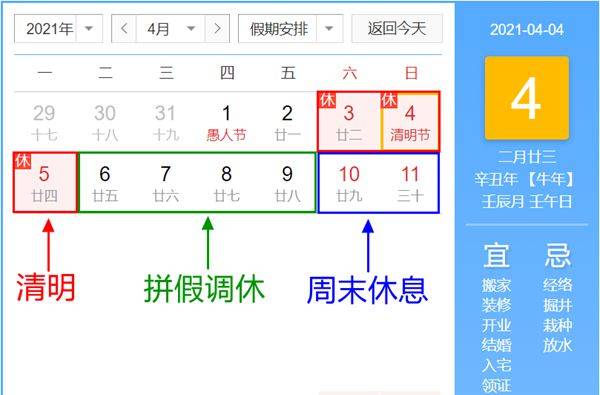Click 领证 under 宜
This screenshot has width=600, height=395.
coord(496,385)
